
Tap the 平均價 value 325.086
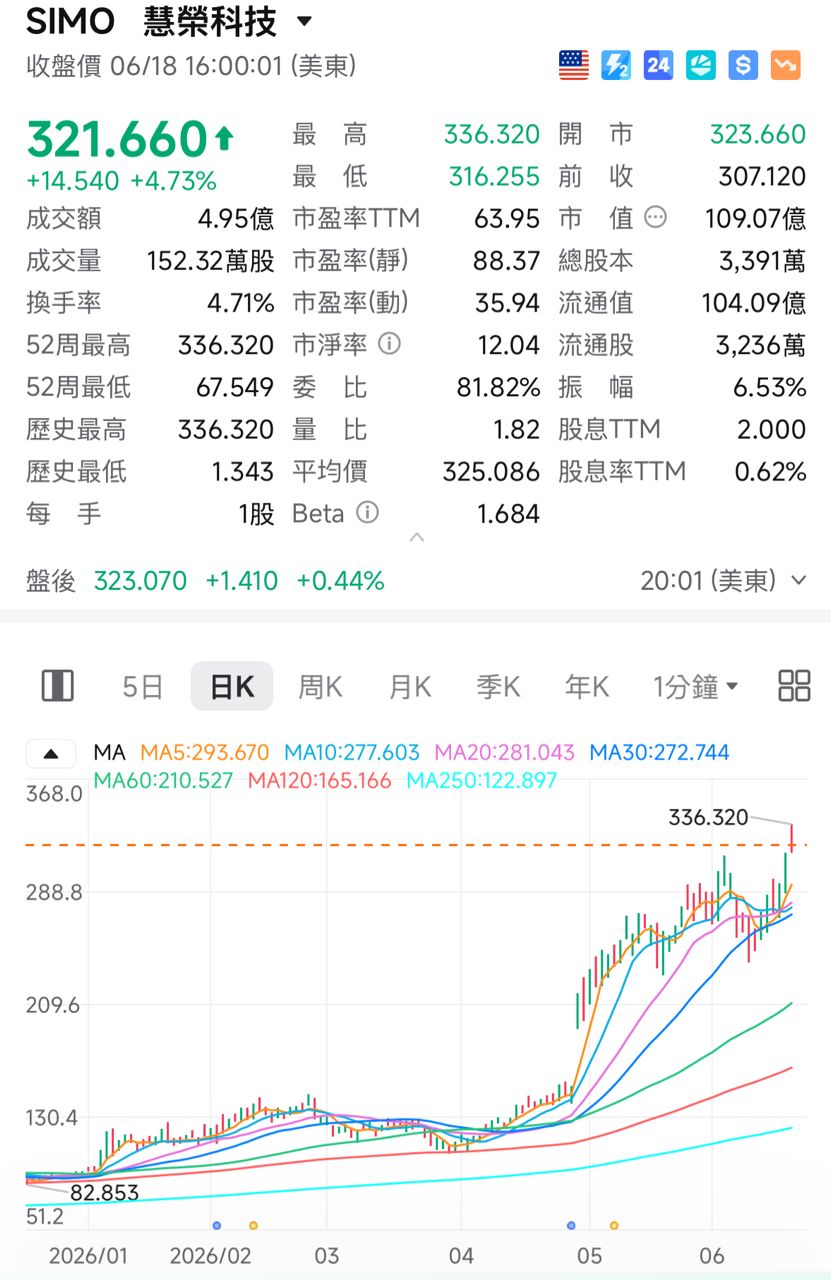(490, 471)
